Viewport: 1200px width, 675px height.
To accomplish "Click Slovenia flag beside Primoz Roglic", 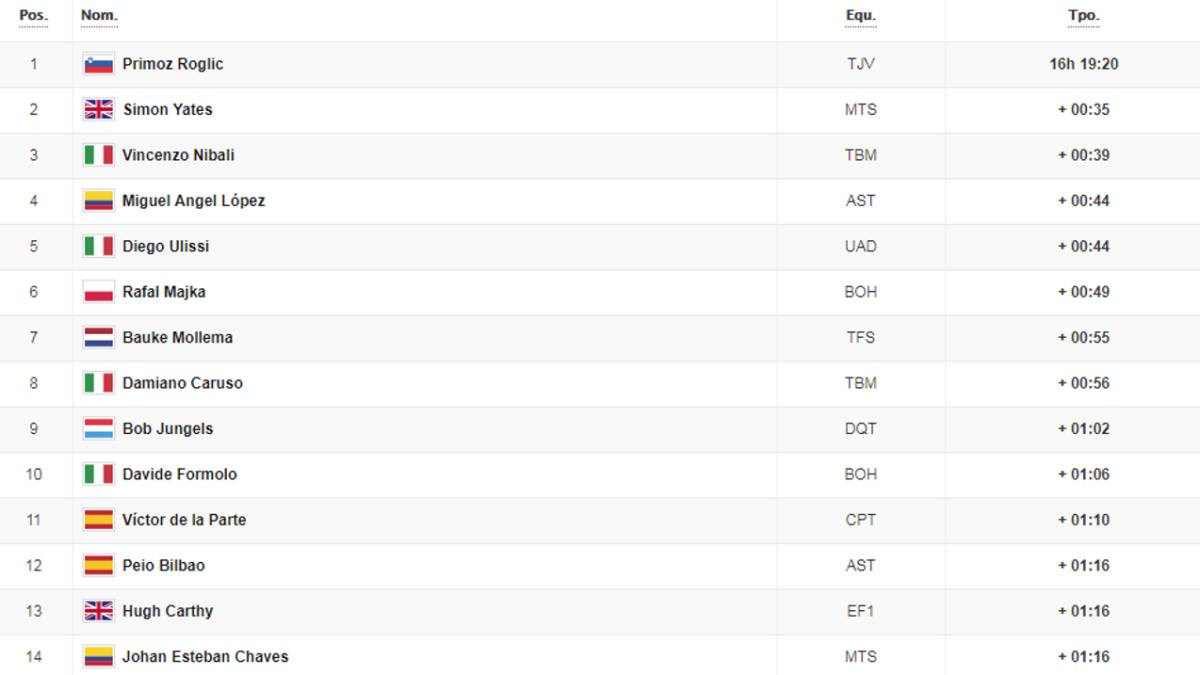I will (98, 64).
